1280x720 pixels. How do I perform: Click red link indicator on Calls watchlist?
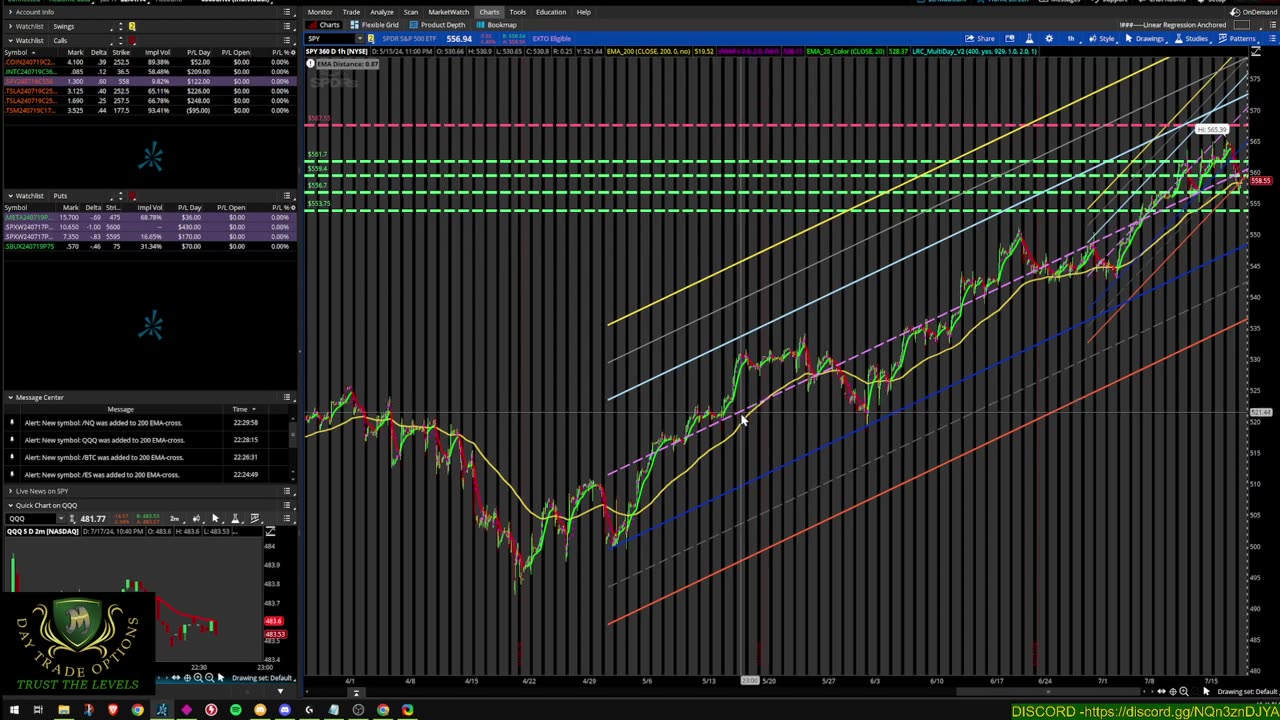tap(132, 40)
